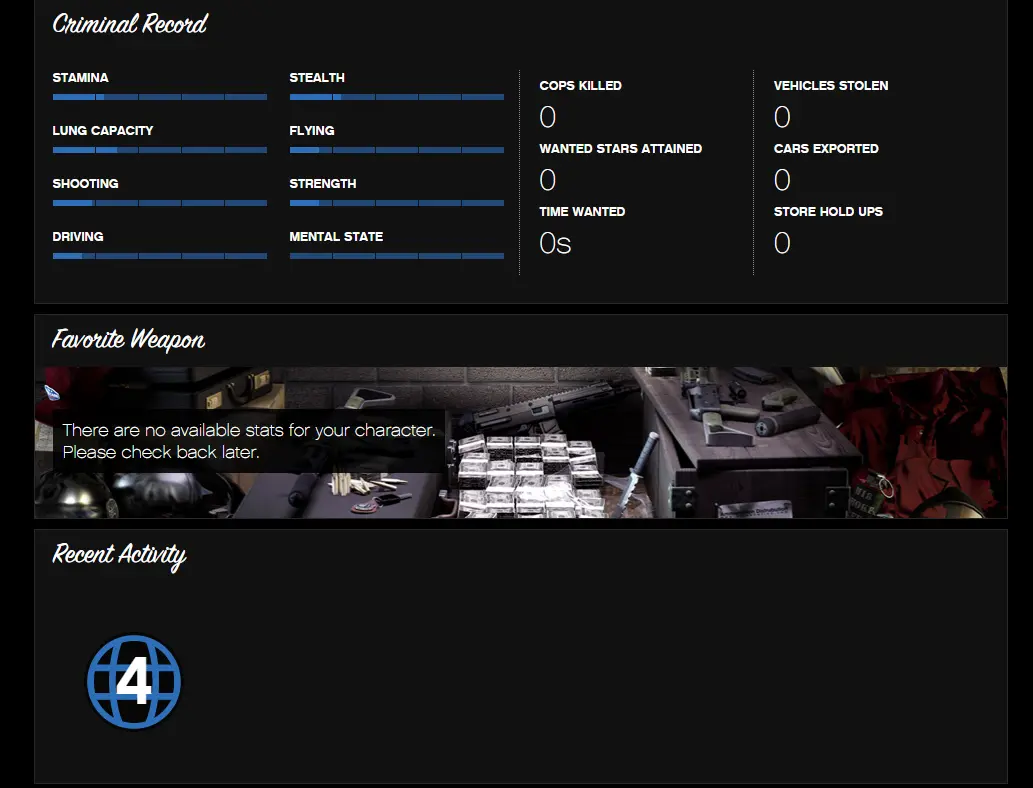Click the Stamina progress bar
The width and height of the screenshot is (1033, 788).
[x=159, y=97]
